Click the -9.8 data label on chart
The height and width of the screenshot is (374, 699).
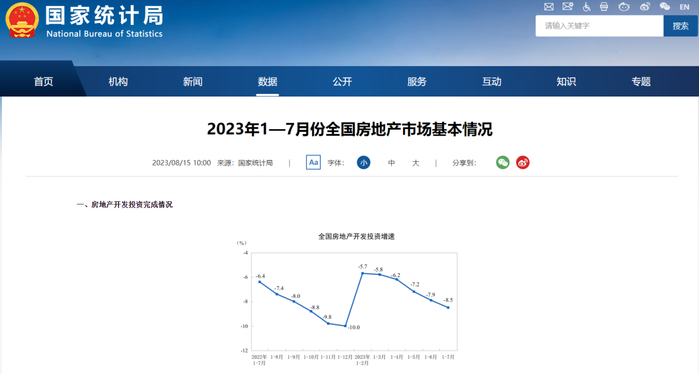(327, 317)
